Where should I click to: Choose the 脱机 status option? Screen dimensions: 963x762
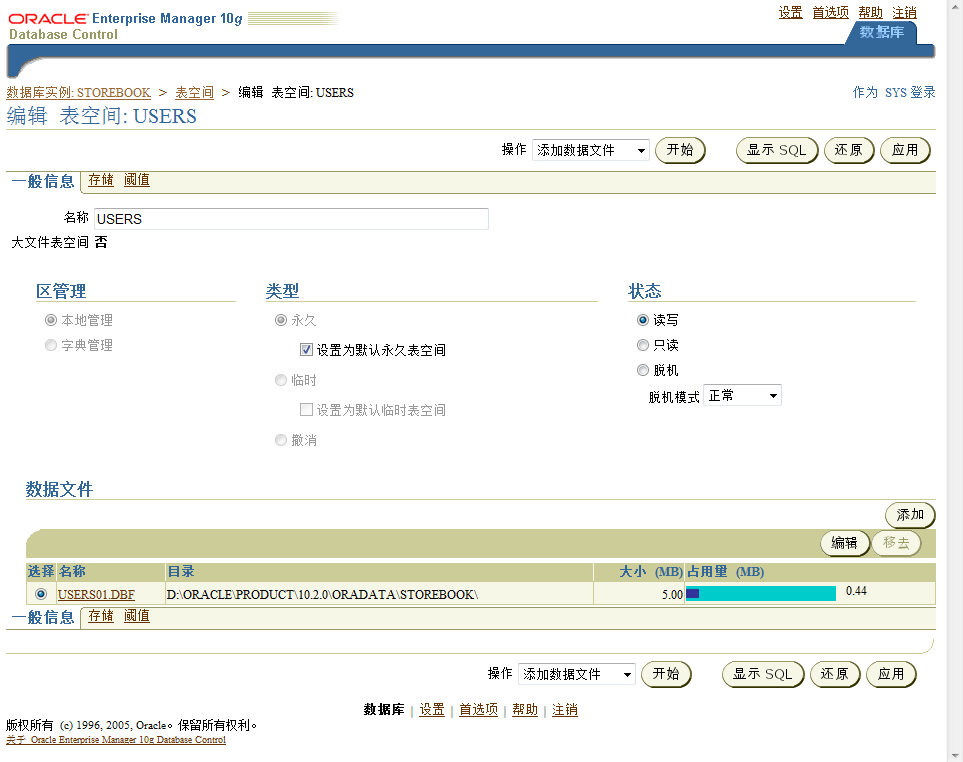(641, 370)
